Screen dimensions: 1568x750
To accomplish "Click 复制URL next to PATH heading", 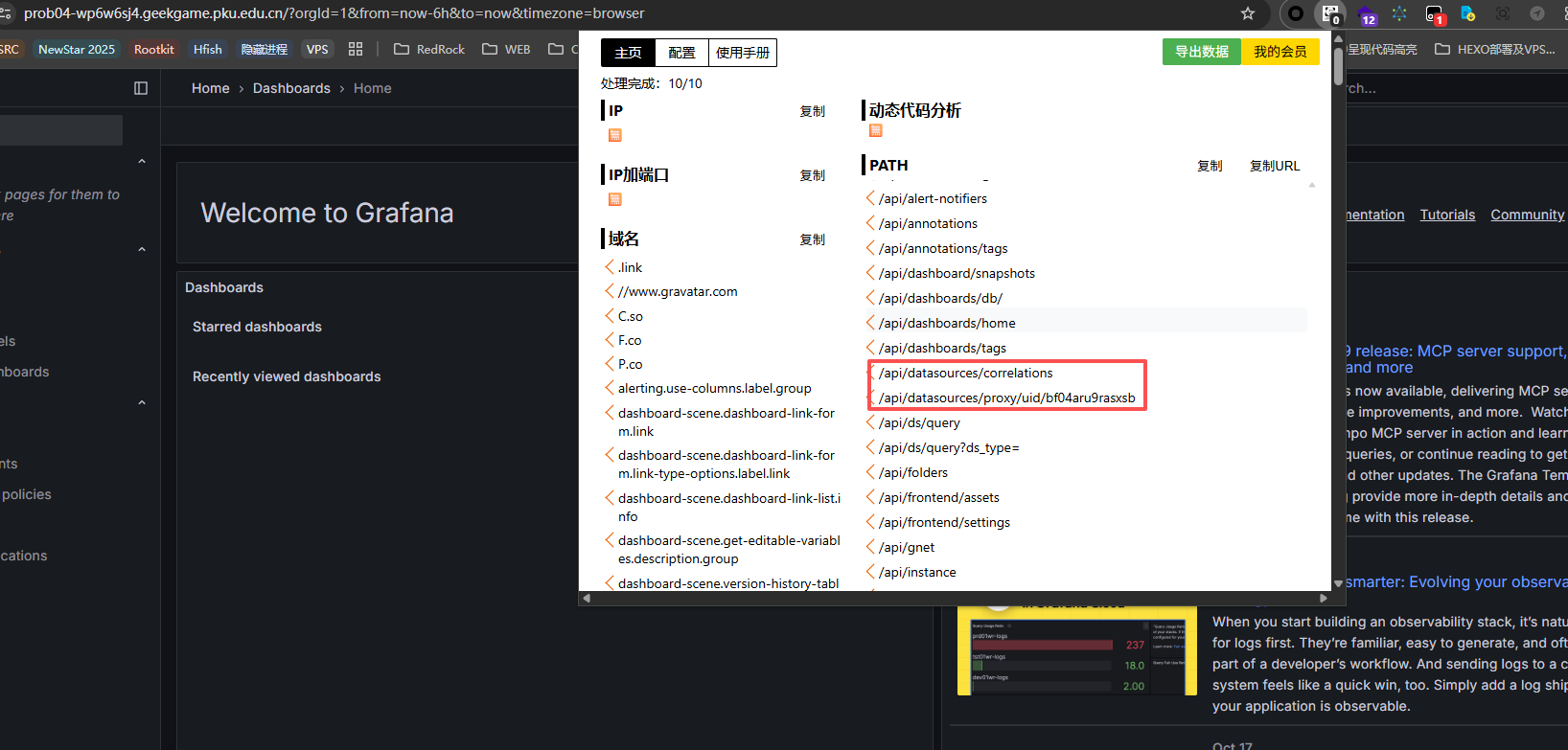I will tap(1274, 166).
